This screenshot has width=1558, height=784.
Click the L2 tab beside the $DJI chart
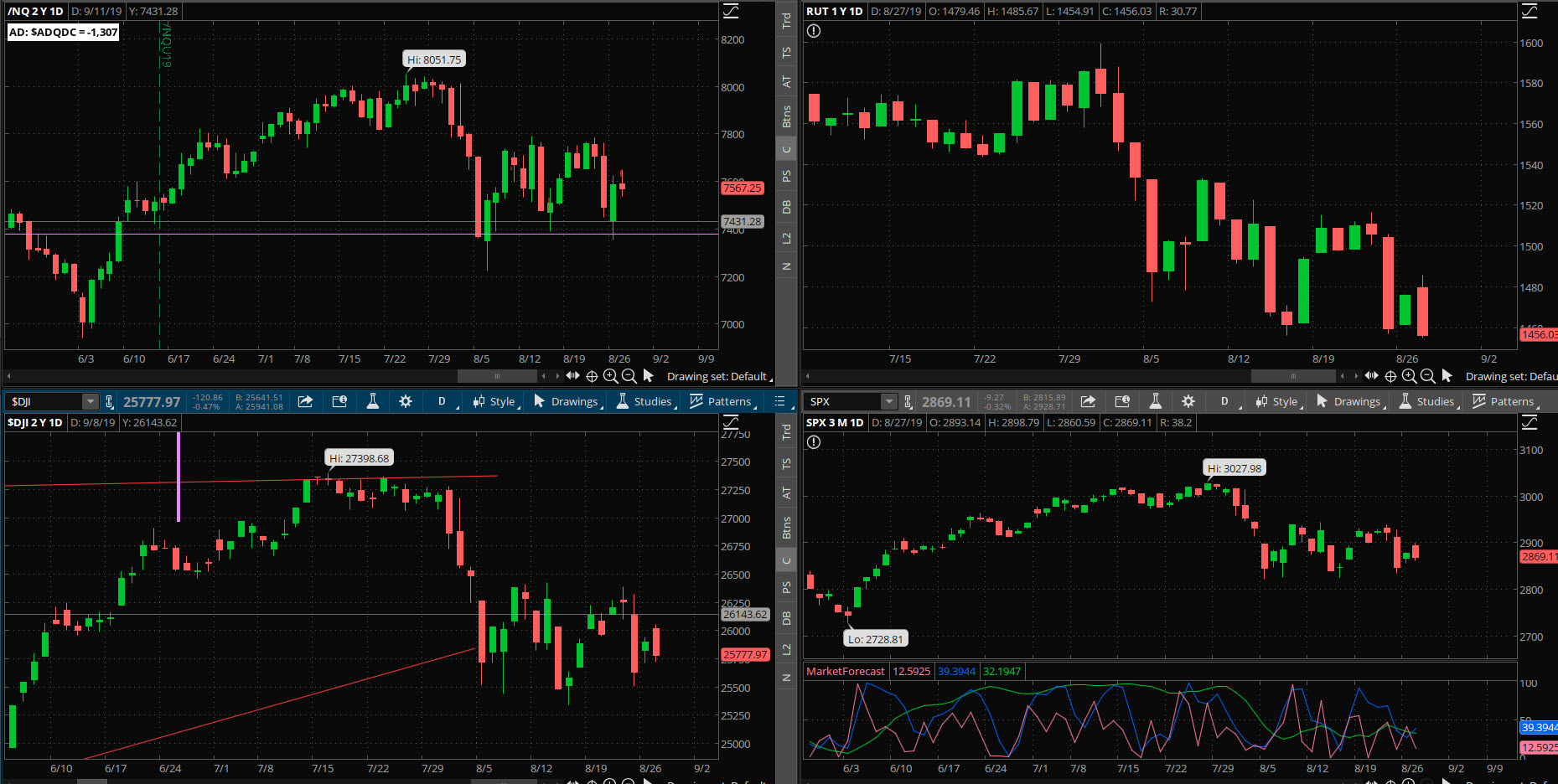tap(786, 649)
